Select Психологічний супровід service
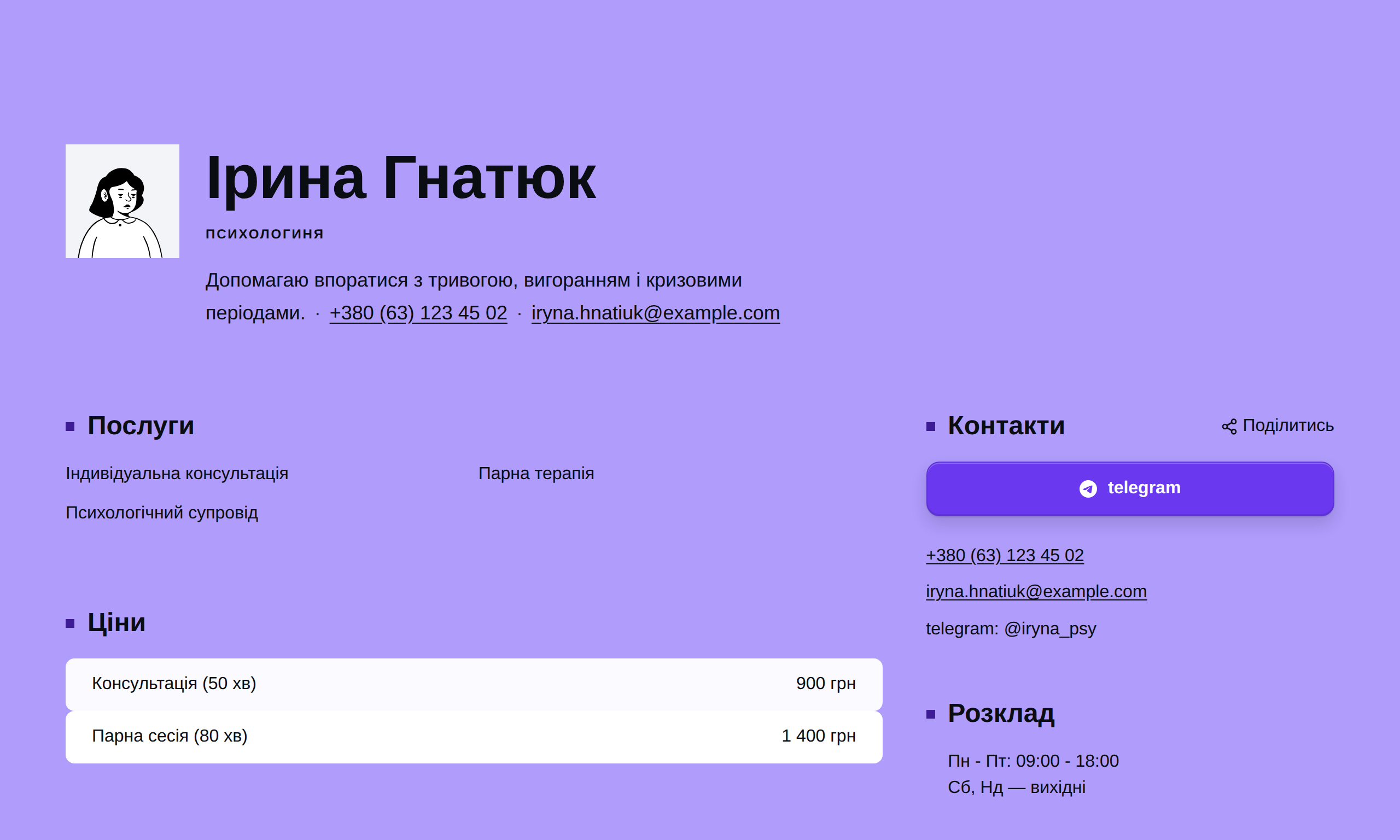 [161, 513]
